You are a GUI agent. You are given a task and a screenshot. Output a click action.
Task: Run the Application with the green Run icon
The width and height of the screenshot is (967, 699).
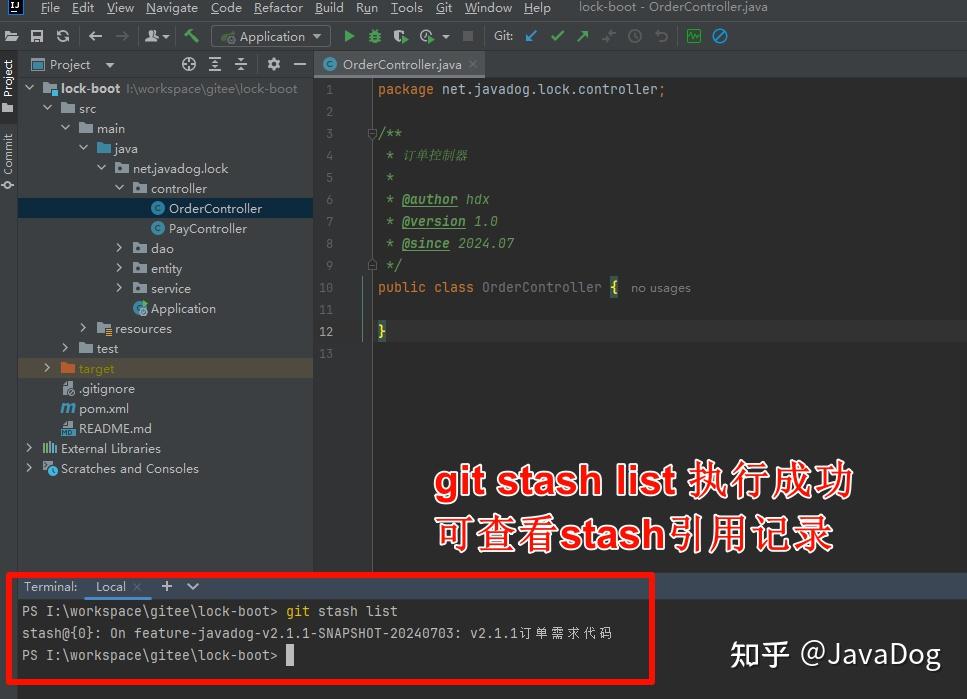tap(347, 36)
